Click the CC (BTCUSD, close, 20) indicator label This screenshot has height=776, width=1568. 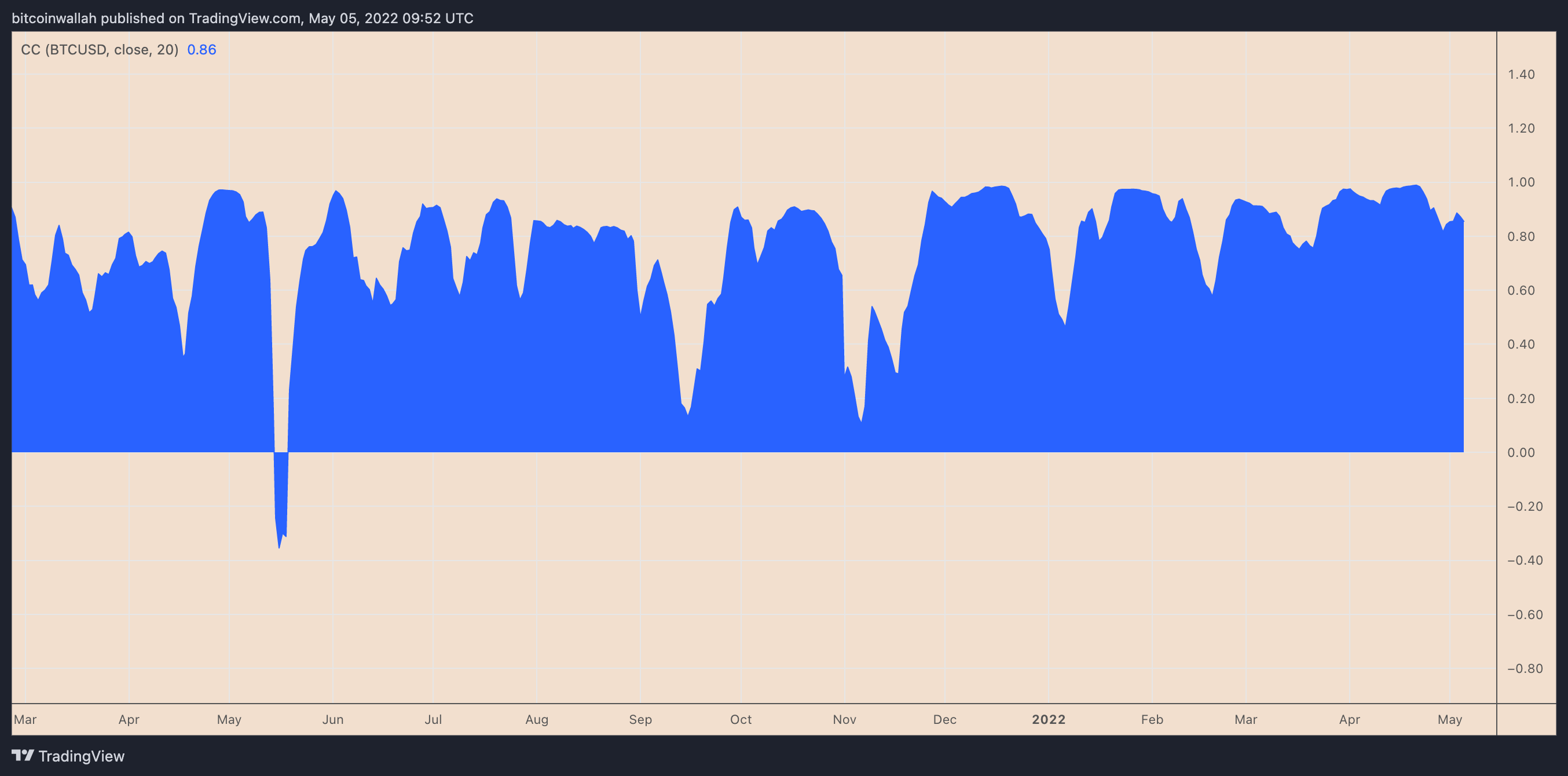tap(99, 50)
